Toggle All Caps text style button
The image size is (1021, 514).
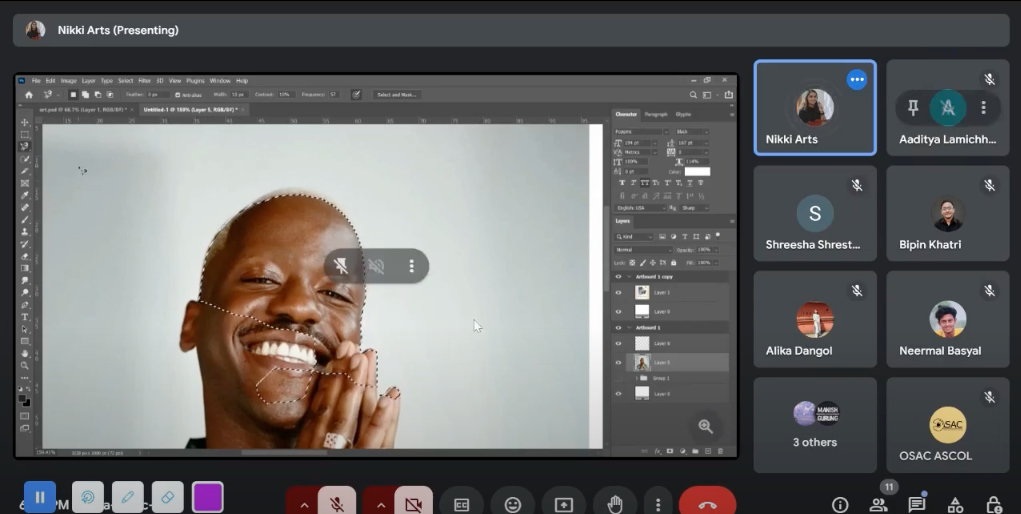(x=645, y=183)
